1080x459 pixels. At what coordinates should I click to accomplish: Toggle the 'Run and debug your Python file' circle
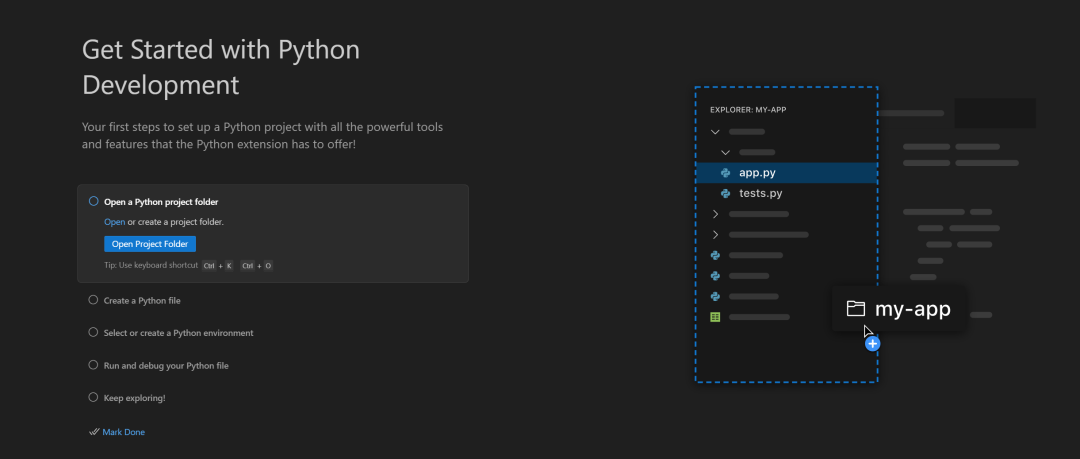(94, 365)
